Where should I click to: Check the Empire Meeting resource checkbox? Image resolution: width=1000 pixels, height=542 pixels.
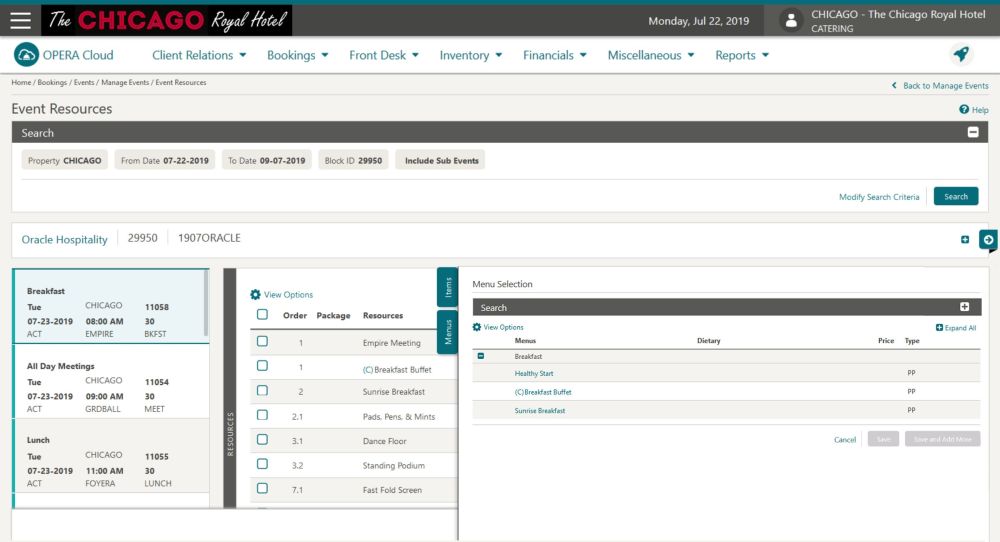262,341
